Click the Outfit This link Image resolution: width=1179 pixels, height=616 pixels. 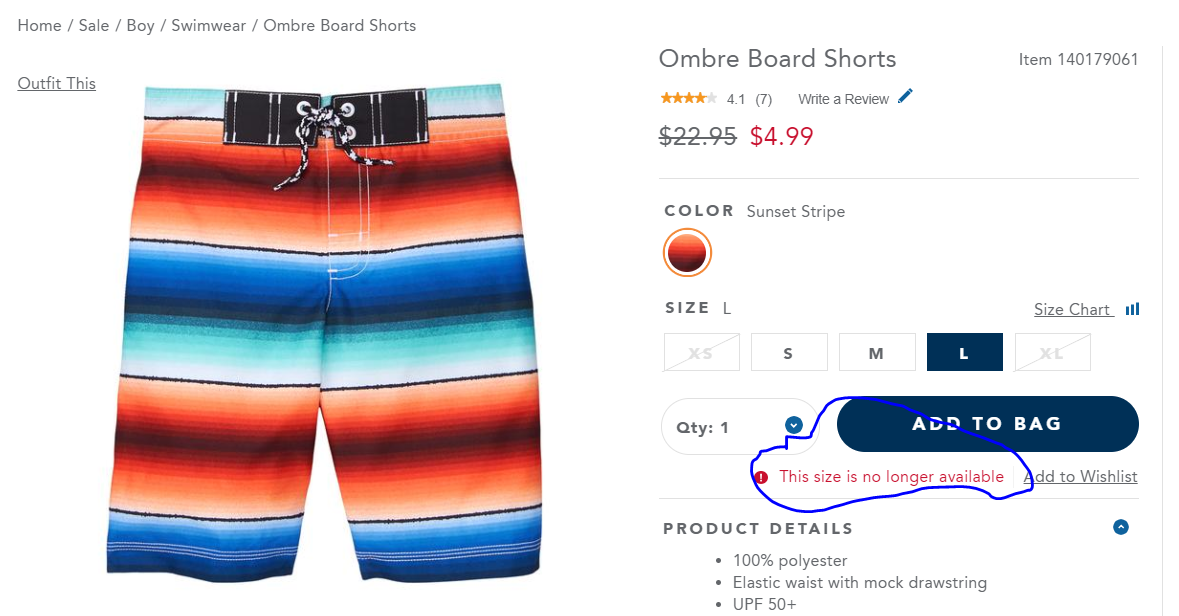[57, 84]
